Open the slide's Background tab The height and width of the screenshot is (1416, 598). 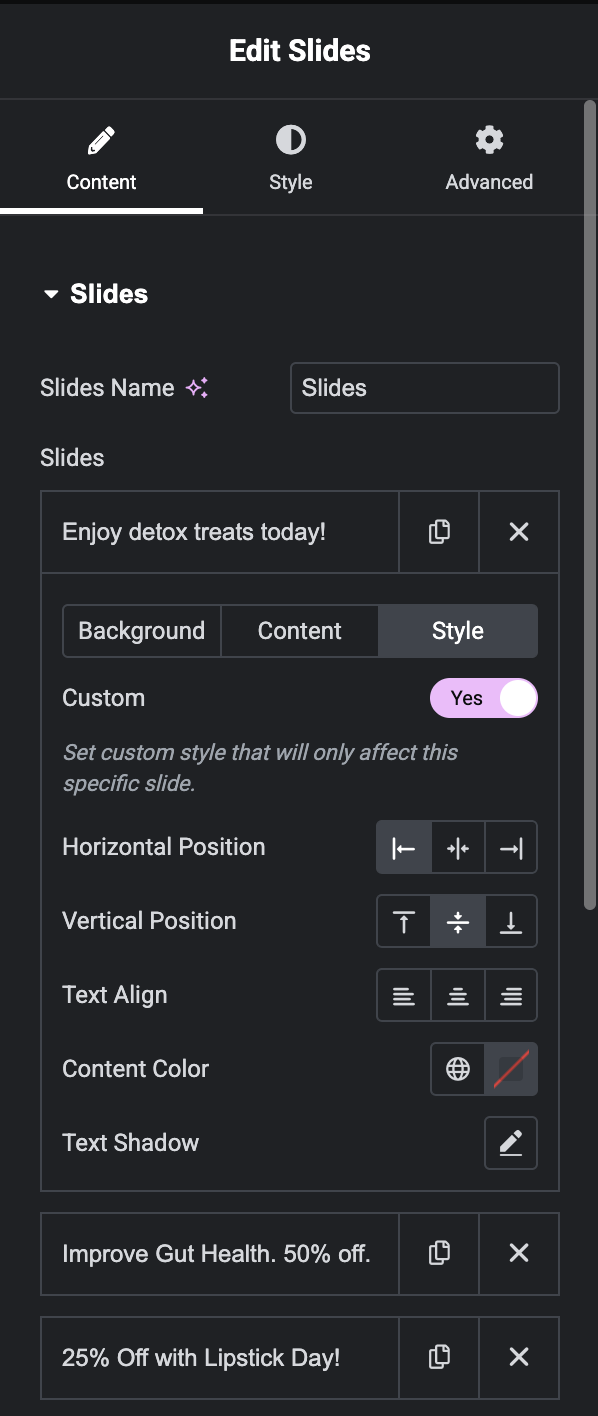point(142,631)
